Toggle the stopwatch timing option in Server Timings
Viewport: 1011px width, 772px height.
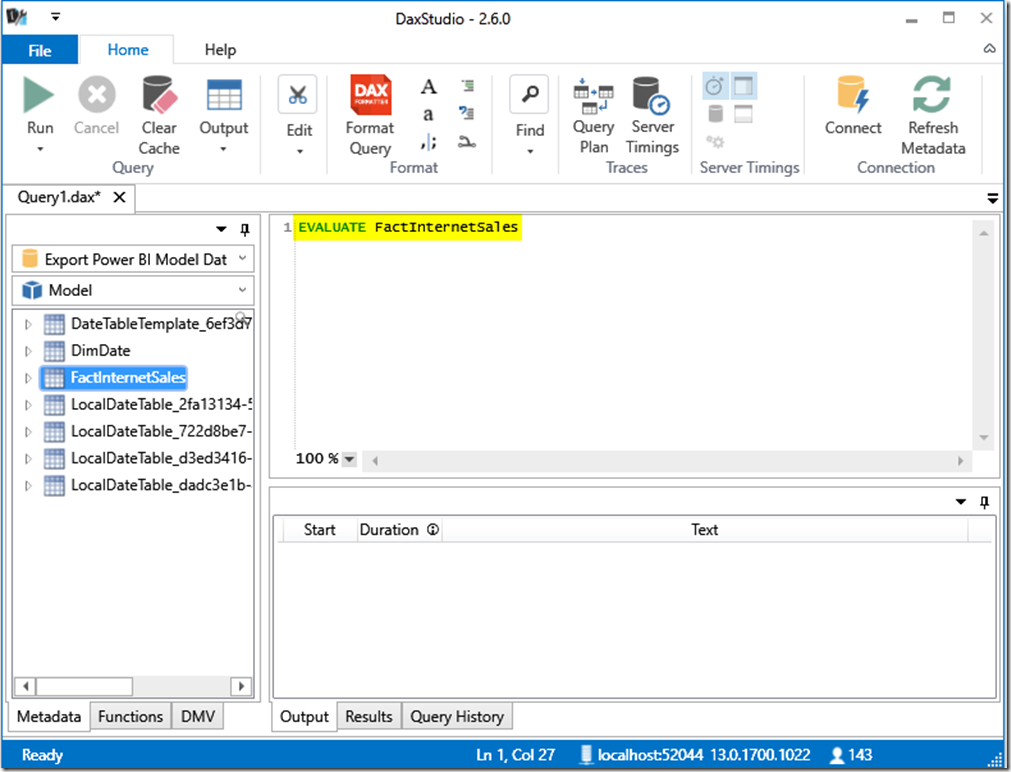(x=714, y=86)
